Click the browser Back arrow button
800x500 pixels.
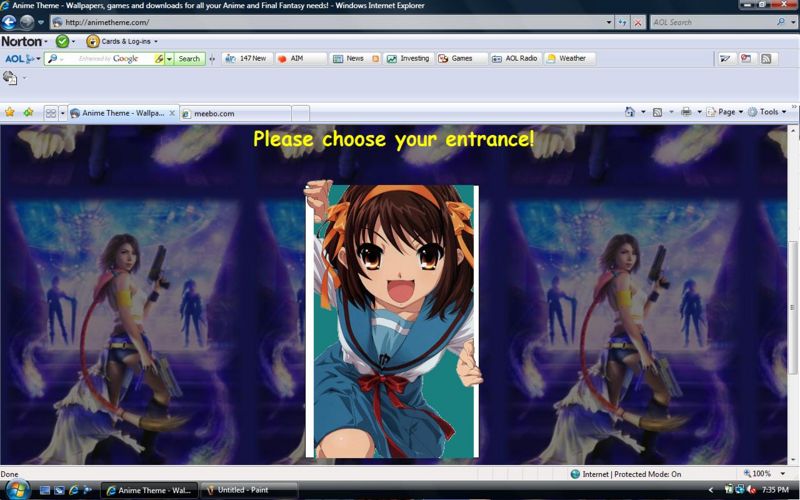click(x=9, y=22)
